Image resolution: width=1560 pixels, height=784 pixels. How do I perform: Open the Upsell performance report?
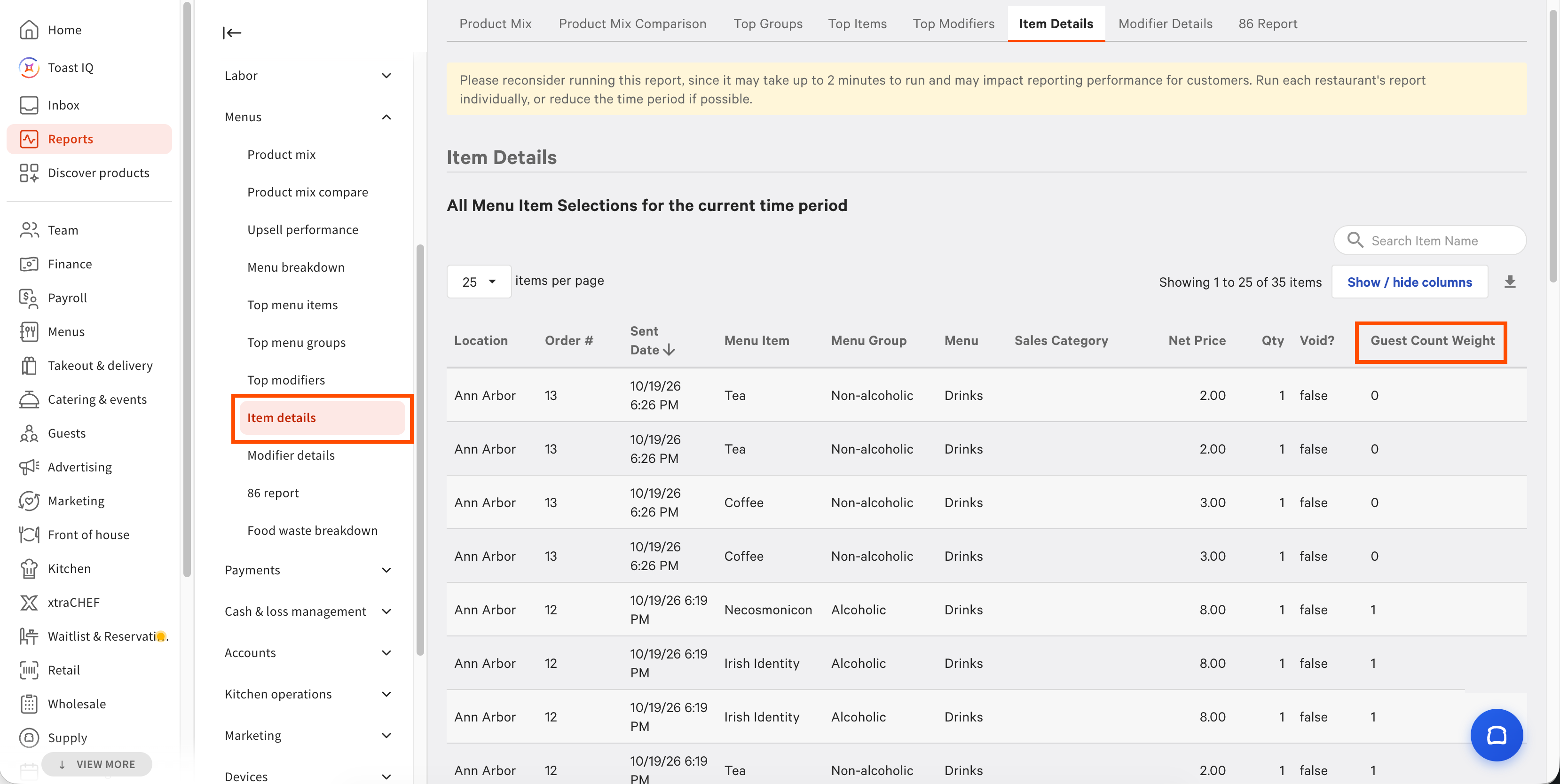coord(302,229)
